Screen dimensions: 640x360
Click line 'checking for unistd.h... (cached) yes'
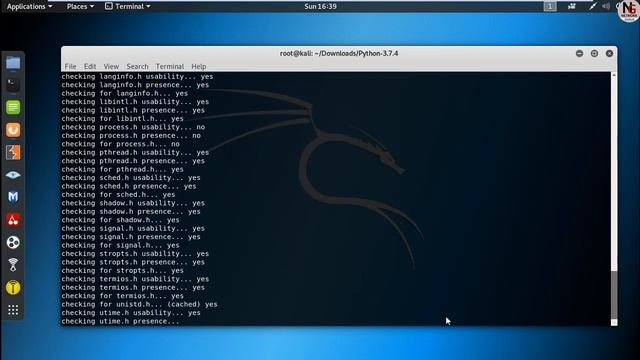pyautogui.click(x=140, y=304)
